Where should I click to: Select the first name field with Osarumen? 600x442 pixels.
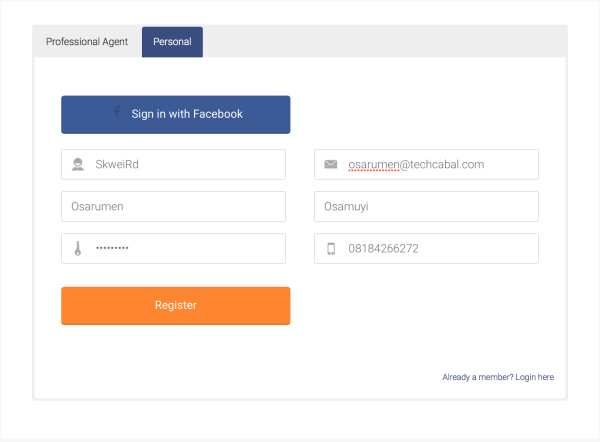point(173,207)
